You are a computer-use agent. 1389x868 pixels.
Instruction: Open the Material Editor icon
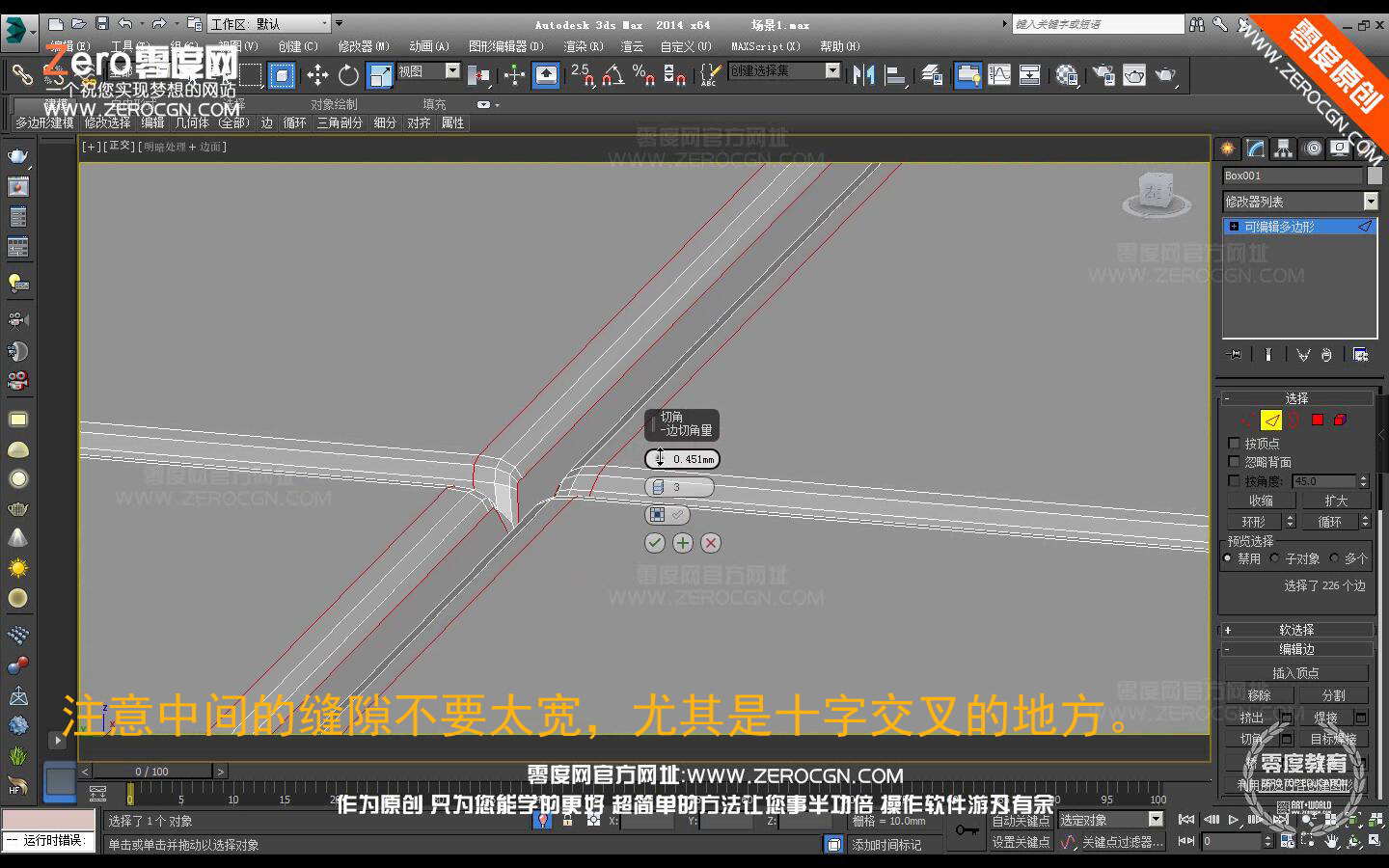[x=1066, y=75]
